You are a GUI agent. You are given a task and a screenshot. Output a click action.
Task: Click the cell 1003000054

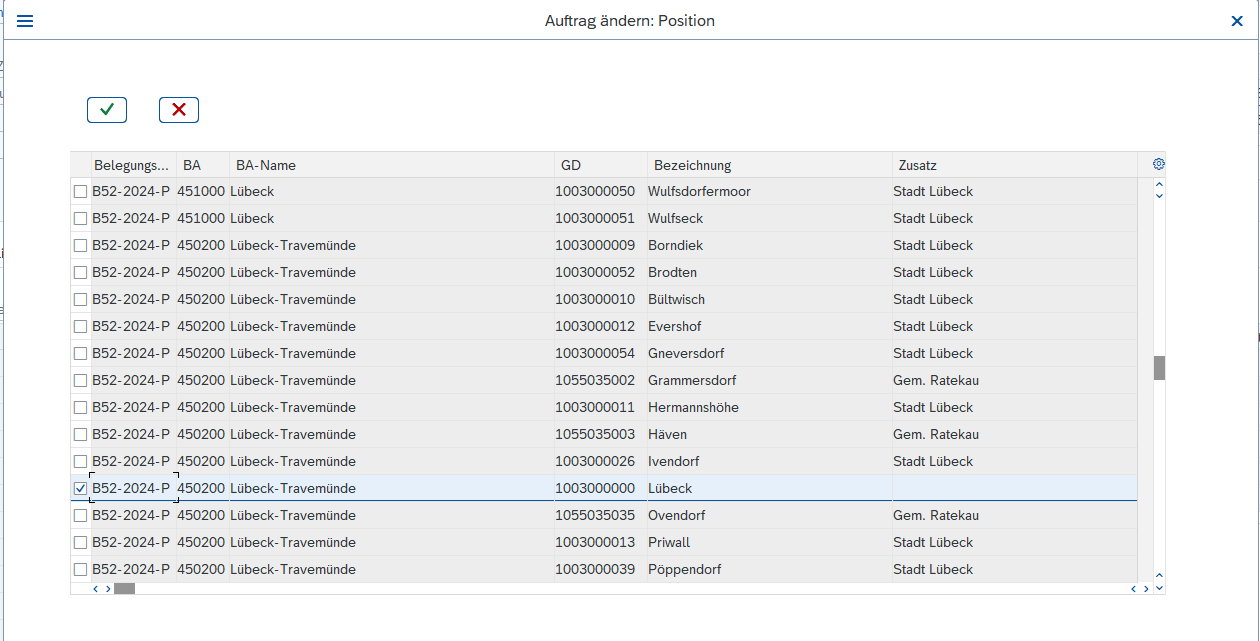point(601,354)
